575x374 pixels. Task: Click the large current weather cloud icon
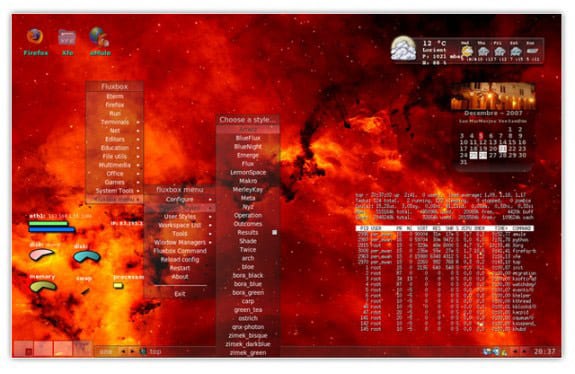click(403, 49)
